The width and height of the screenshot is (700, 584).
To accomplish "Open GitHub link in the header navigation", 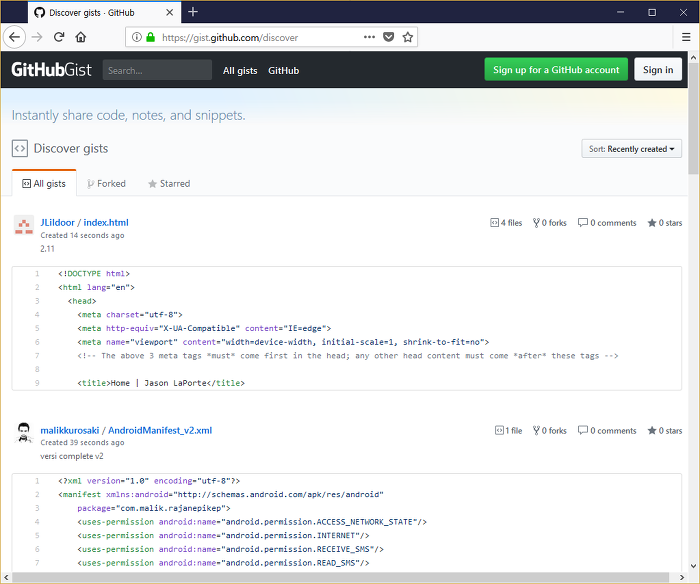I will click(283, 71).
